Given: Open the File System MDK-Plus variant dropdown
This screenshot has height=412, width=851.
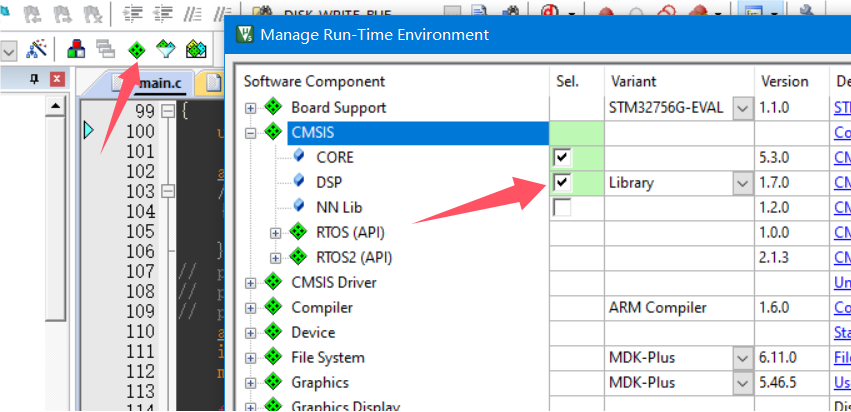Looking at the screenshot, I should pyautogui.click(x=742, y=358).
